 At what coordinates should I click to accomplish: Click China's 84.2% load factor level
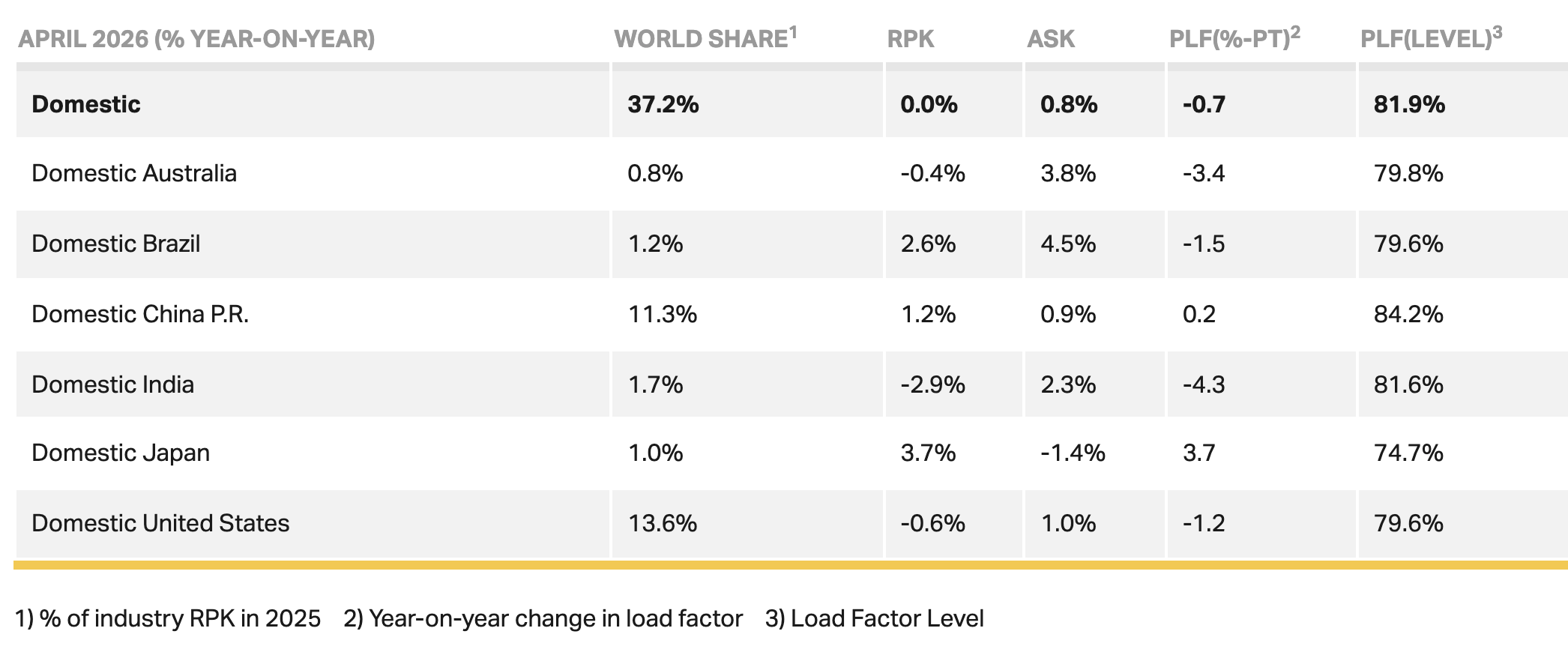coord(1408,314)
